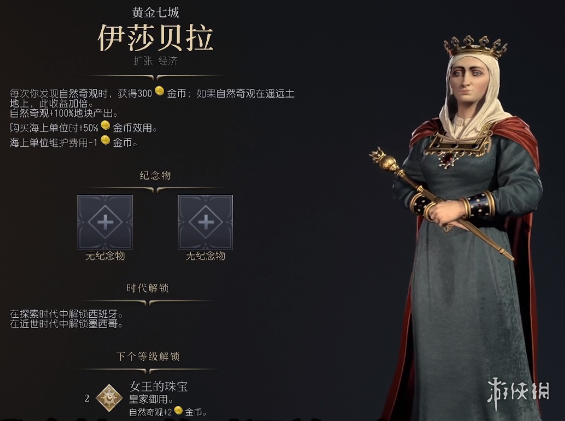
Task: Select the 经济 attribute tag
Action: [x=168, y=61]
